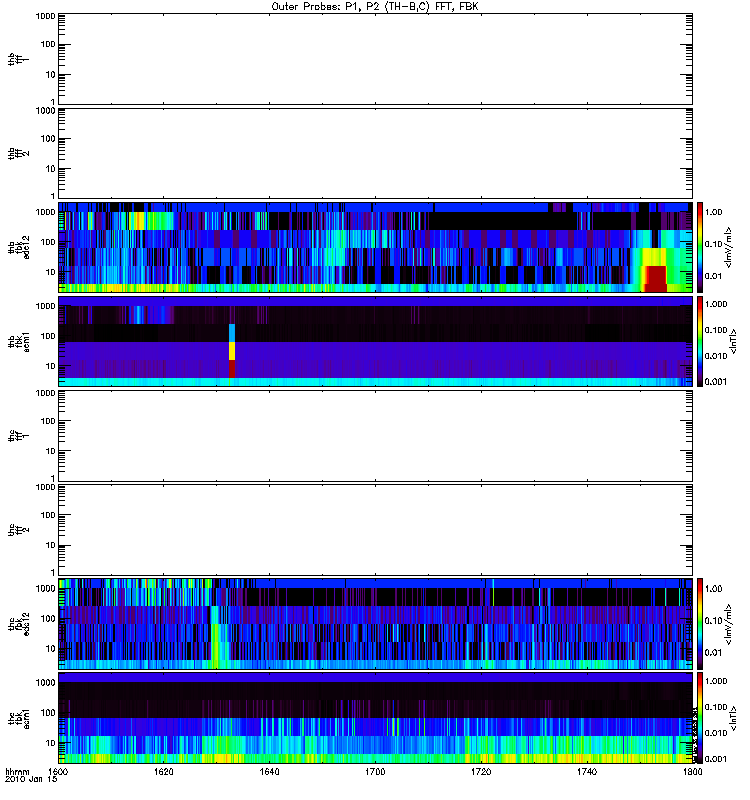750x800 pixels.
Task: Click the '<|nT|>' unit label beside thc scm1 color bar
Action: [733, 718]
